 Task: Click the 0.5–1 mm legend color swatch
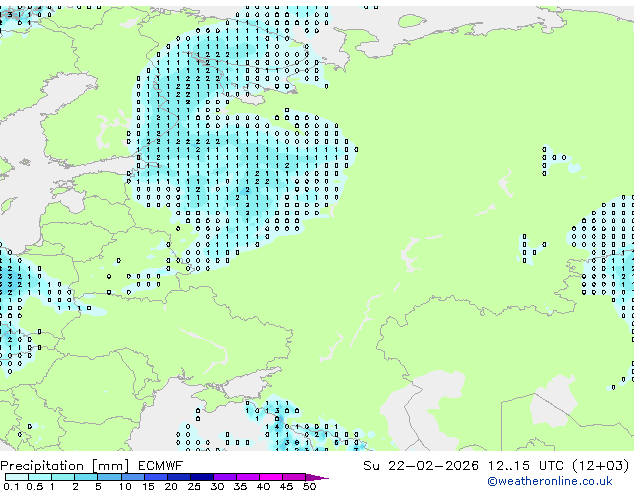tap(40, 477)
